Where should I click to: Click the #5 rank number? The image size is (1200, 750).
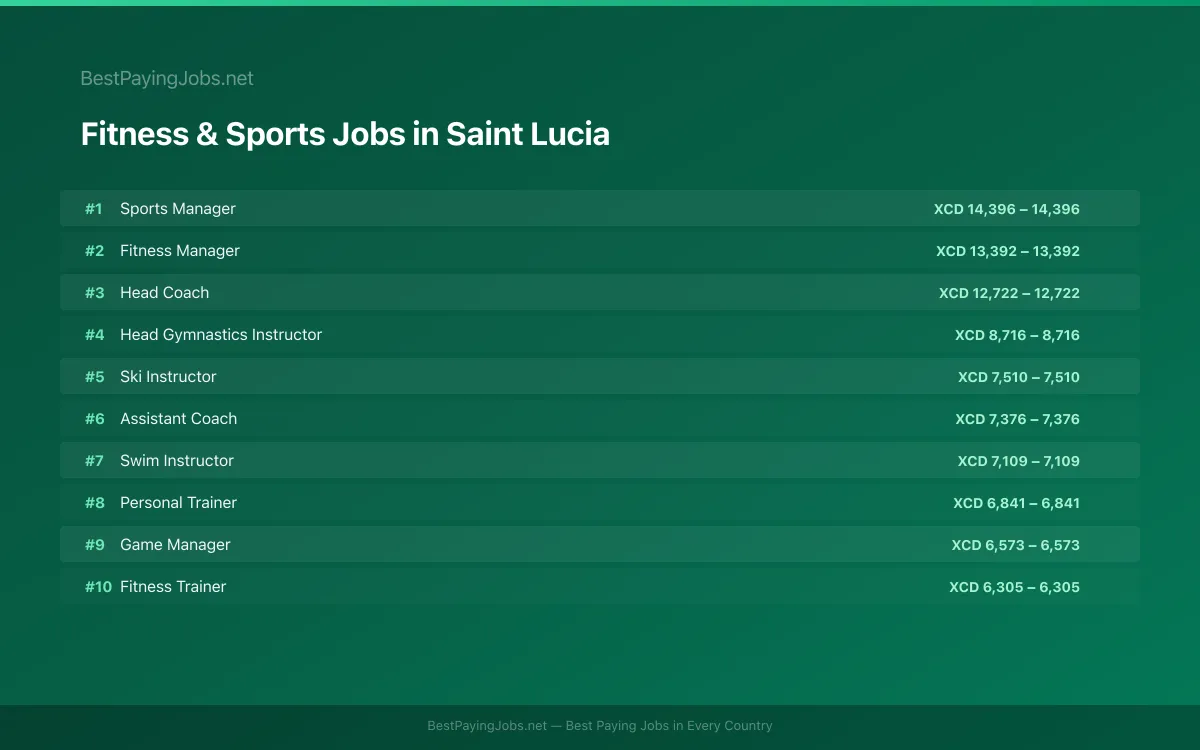click(94, 377)
